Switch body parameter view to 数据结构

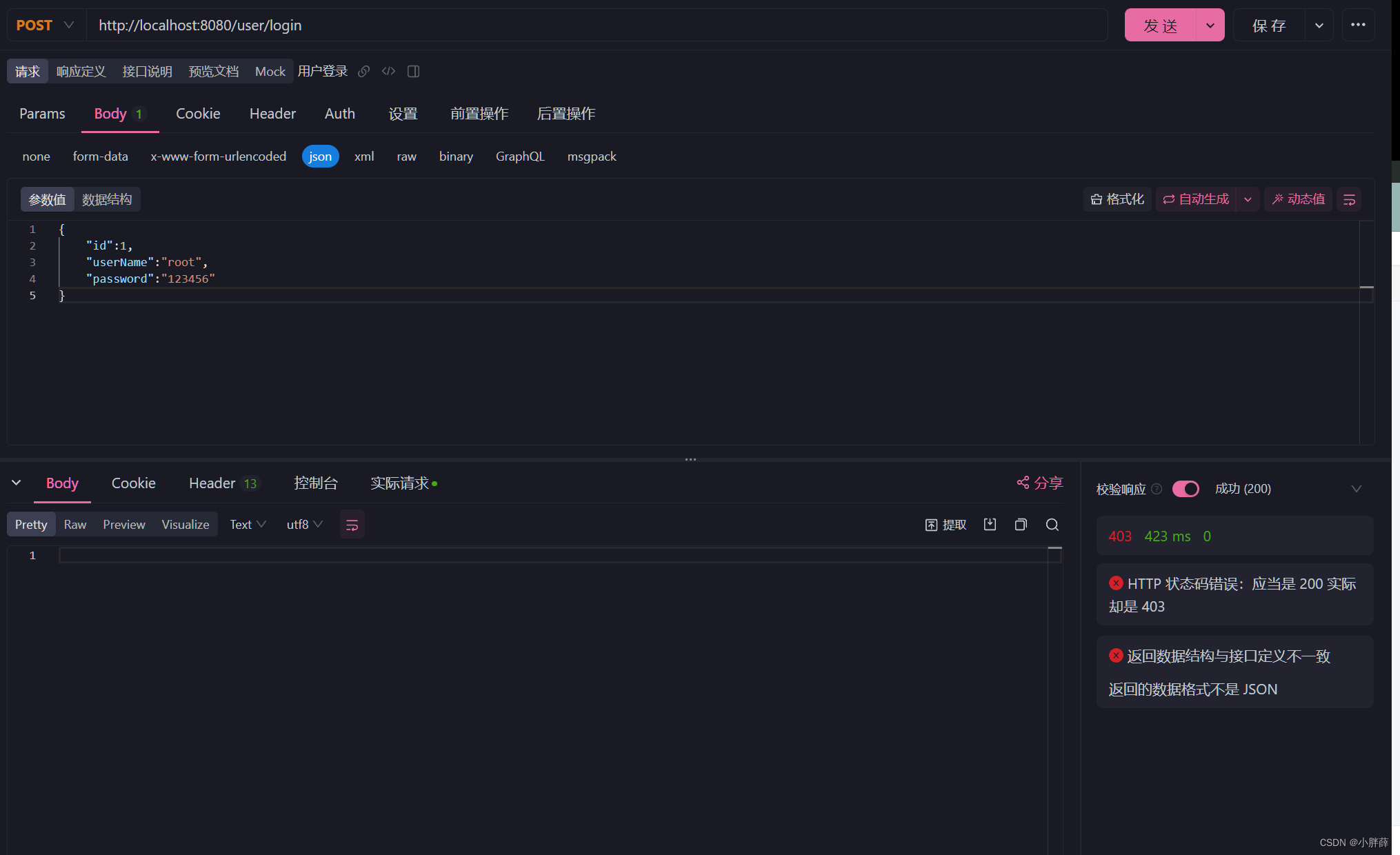click(106, 199)
